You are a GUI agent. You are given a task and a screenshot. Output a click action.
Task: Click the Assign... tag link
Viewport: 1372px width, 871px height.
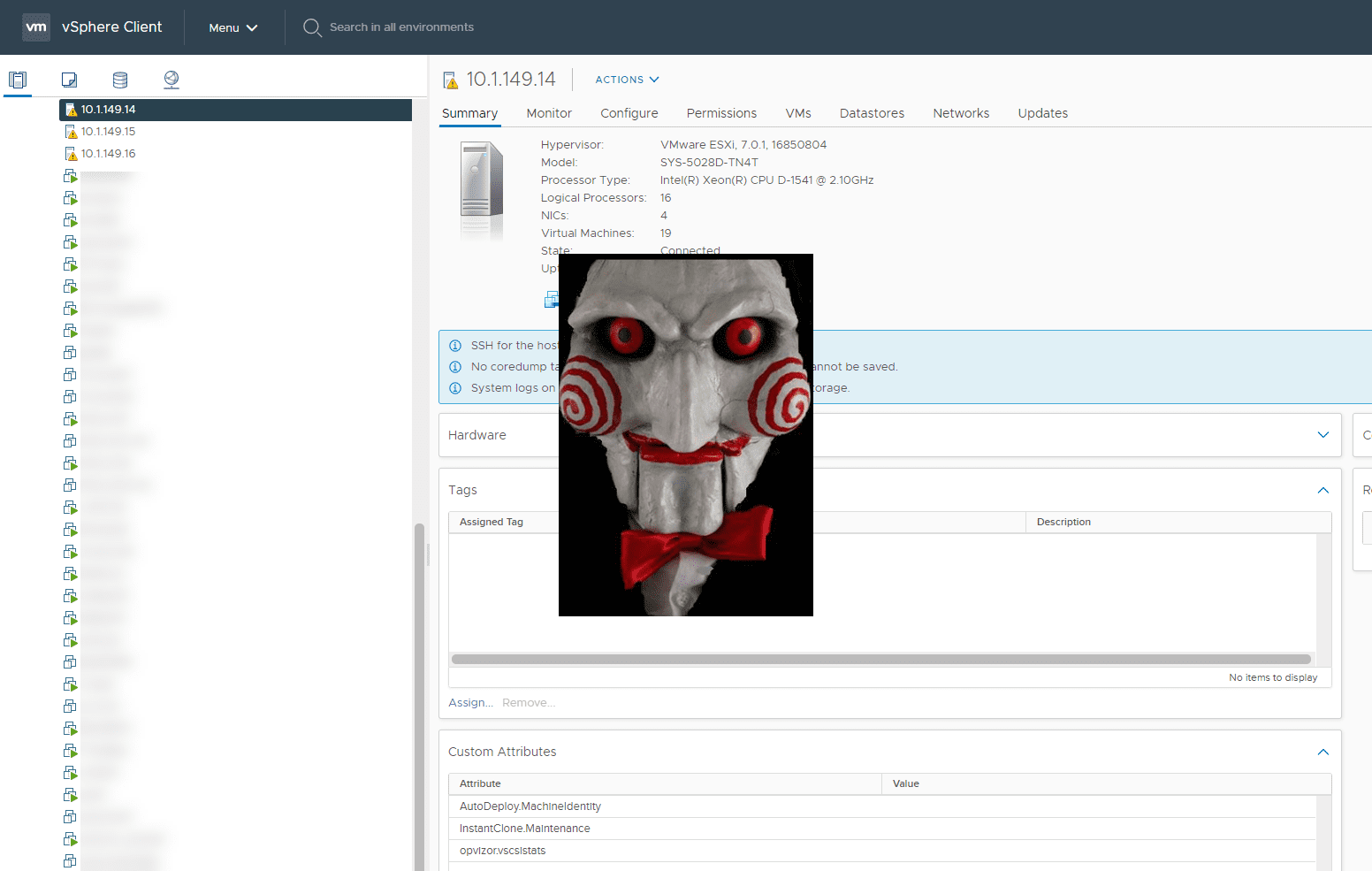(x=470, y=703)
